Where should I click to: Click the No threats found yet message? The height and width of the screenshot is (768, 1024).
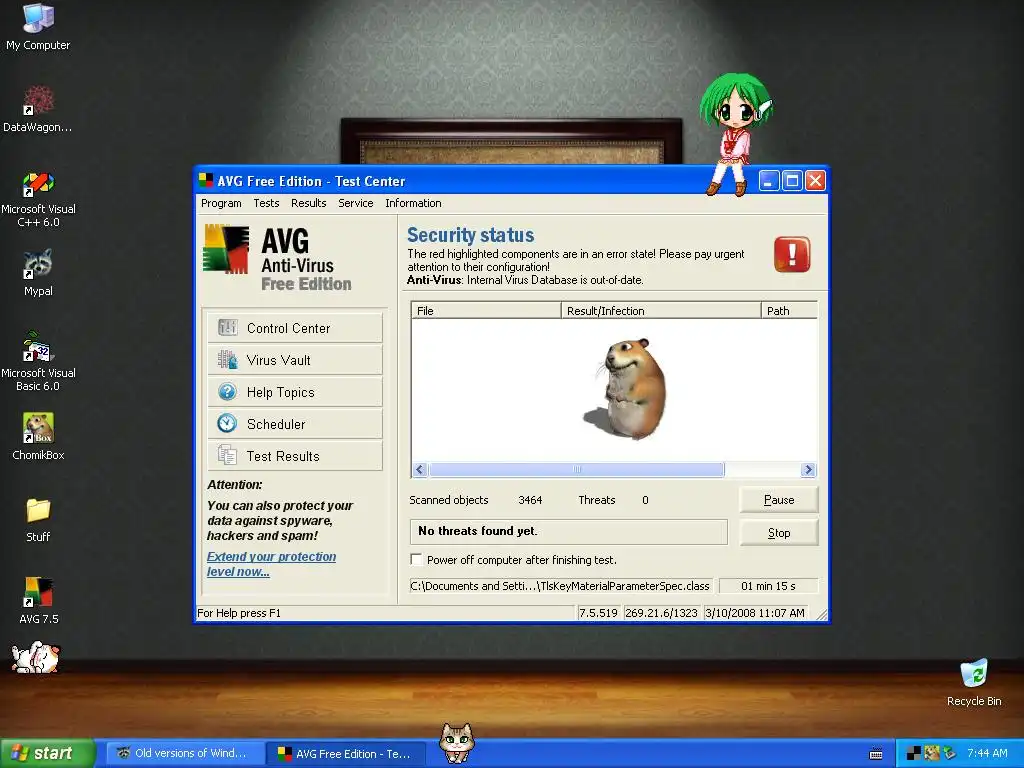(x=568, y=532)
